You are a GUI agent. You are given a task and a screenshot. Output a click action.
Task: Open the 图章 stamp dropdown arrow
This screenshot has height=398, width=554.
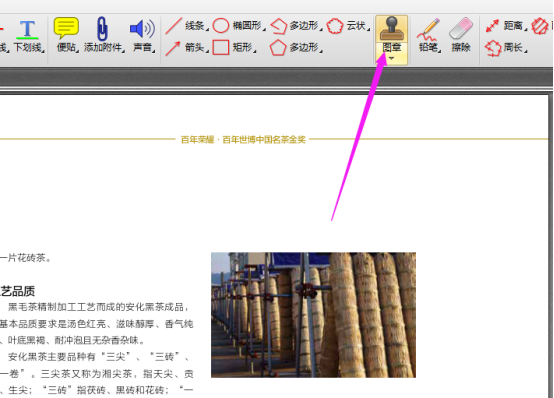pos(391,58)
